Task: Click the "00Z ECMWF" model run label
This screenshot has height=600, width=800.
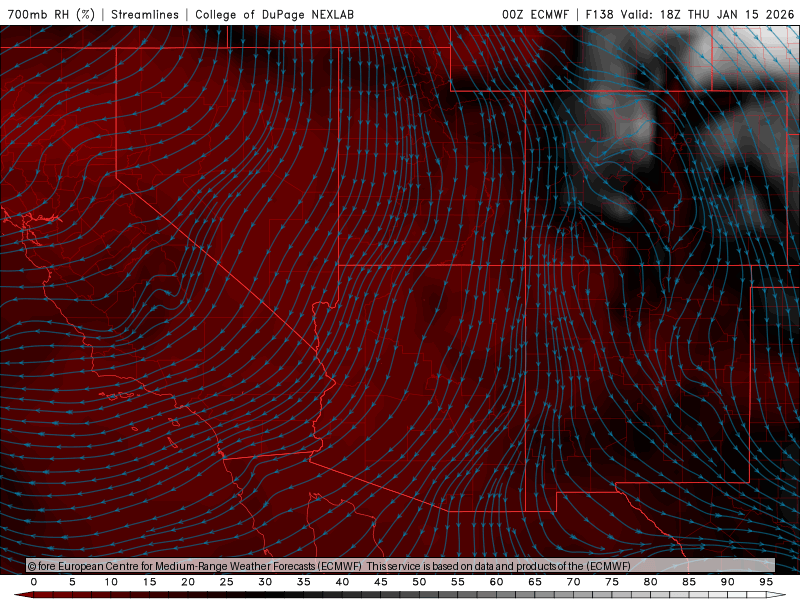Action: (535, 14)
